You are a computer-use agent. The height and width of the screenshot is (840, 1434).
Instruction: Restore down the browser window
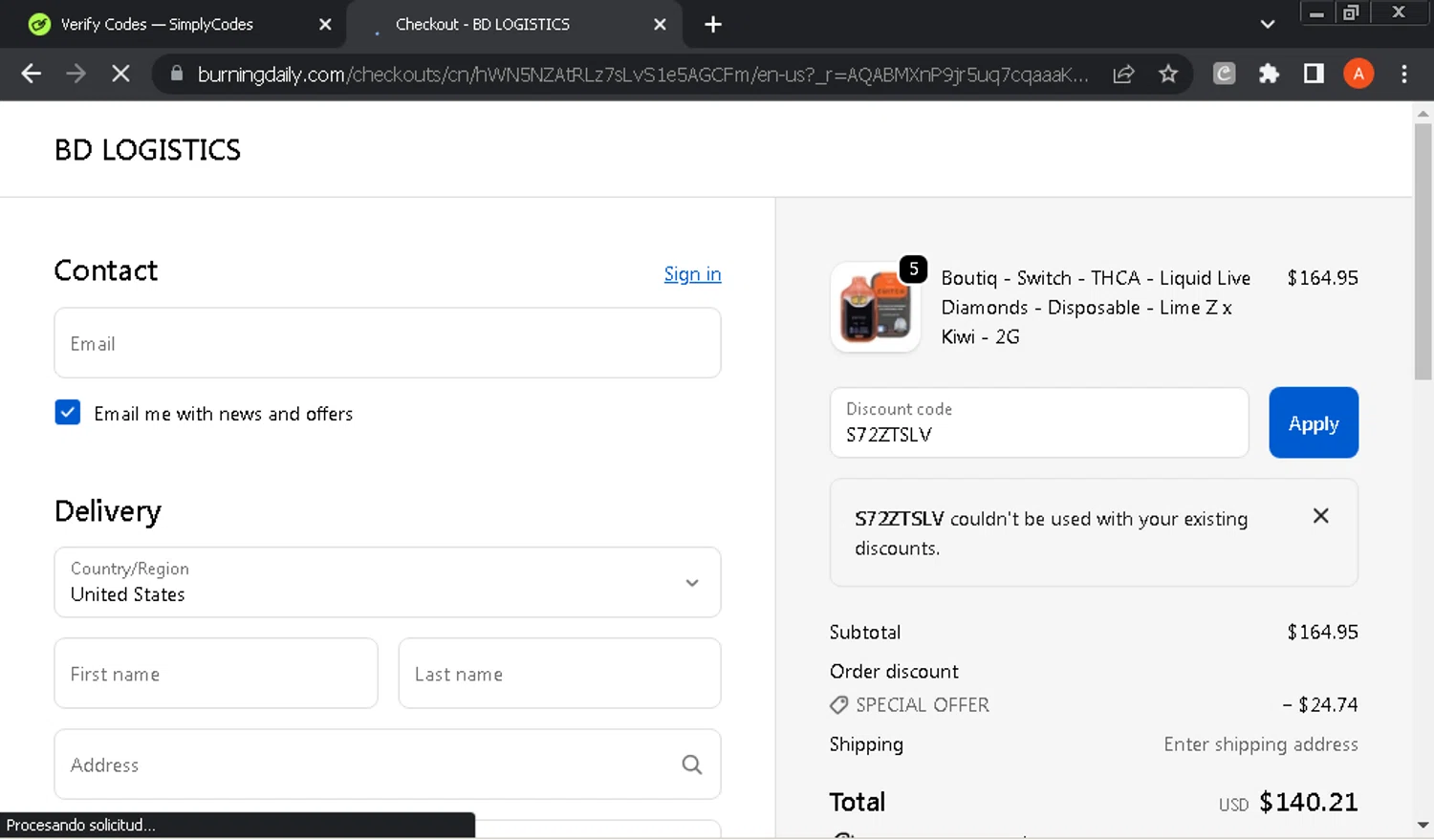(1351, 12)
